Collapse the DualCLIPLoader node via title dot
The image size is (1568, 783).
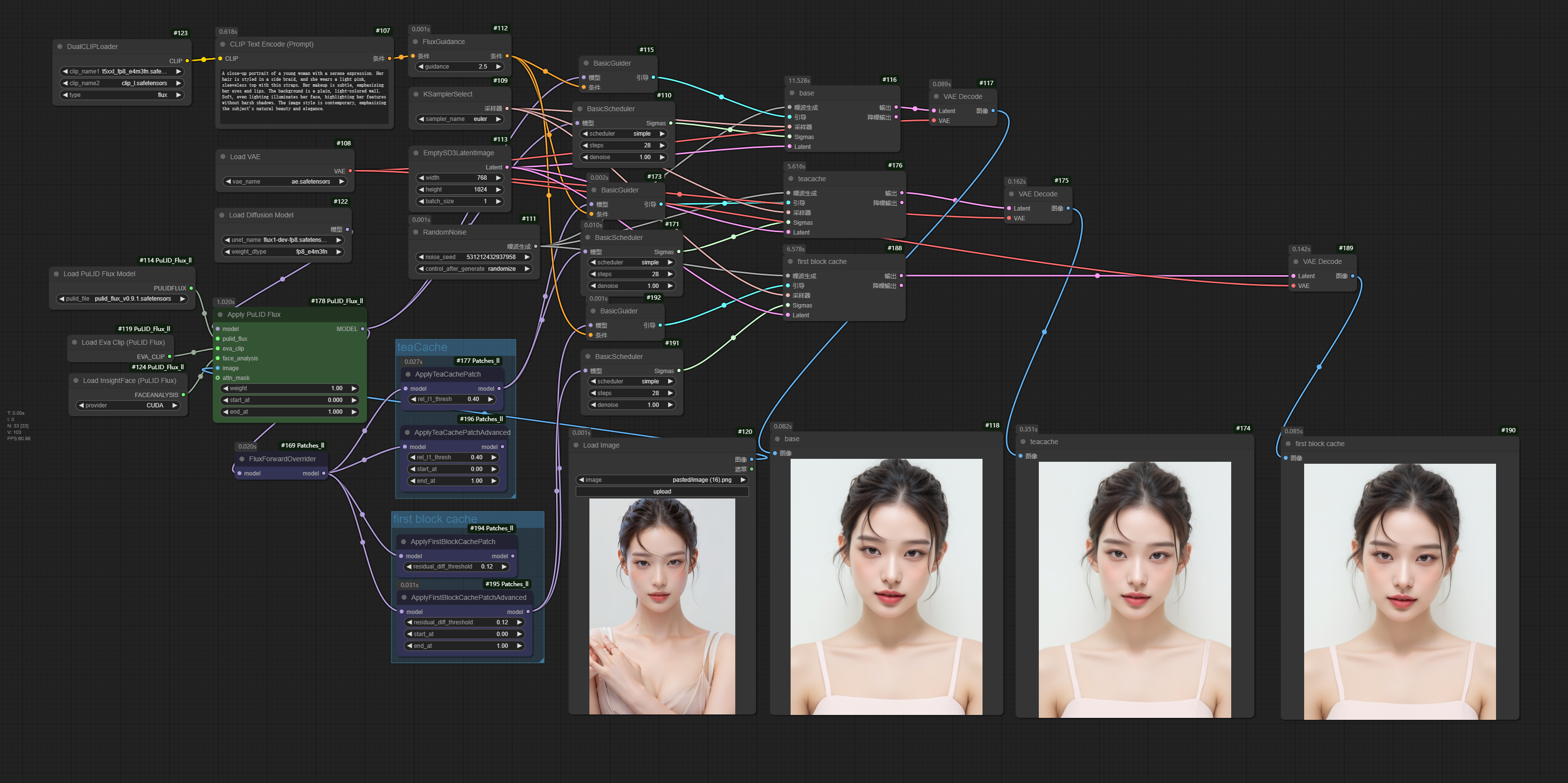tap(60, 47)
